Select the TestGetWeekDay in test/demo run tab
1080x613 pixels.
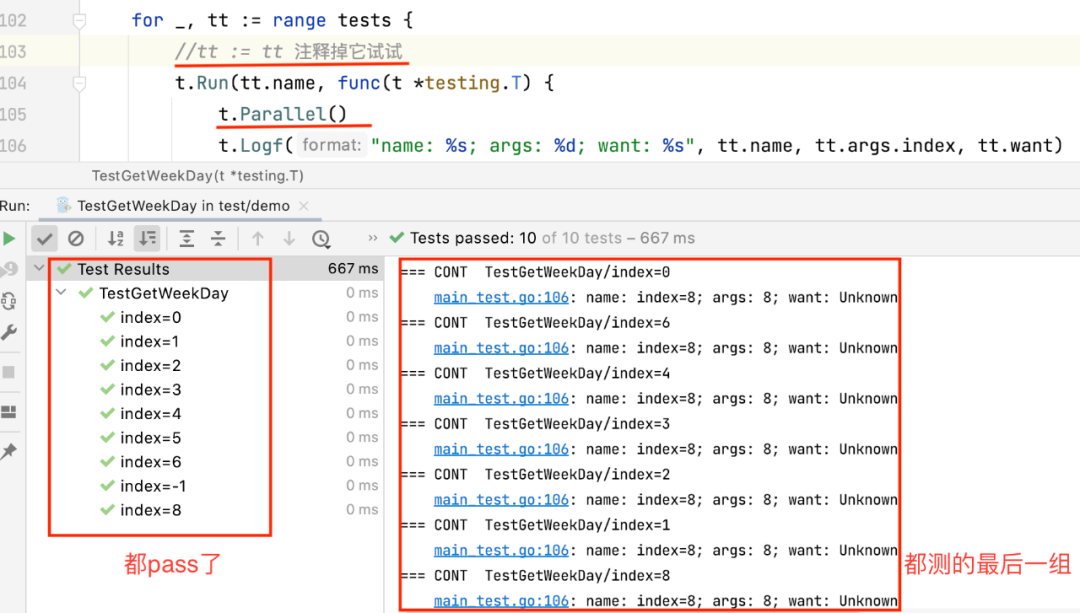[x=182, y=206]
